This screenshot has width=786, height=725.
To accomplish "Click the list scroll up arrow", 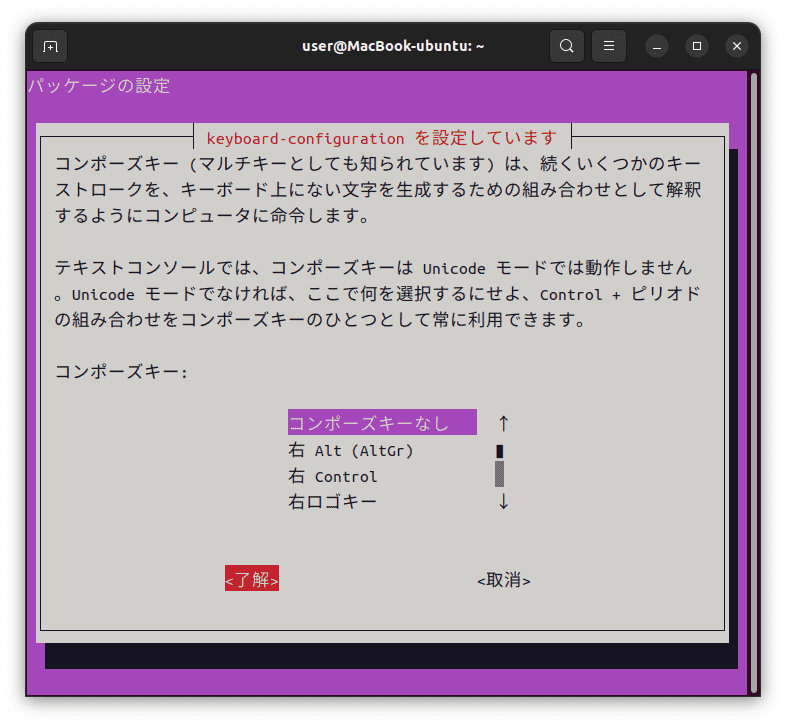I will [x=504, y=423].
